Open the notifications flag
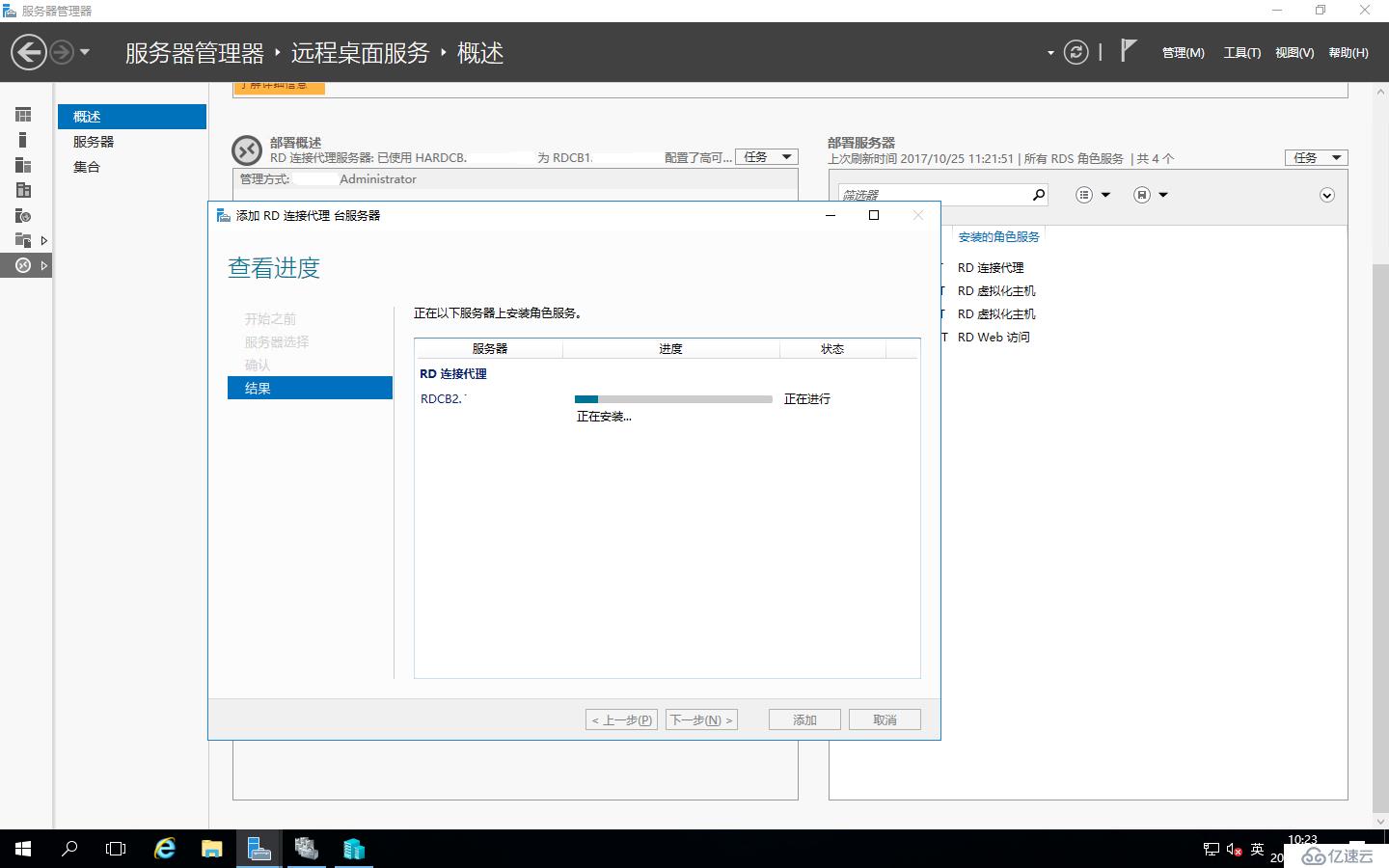1389x868 pixels. point(1128,50)
